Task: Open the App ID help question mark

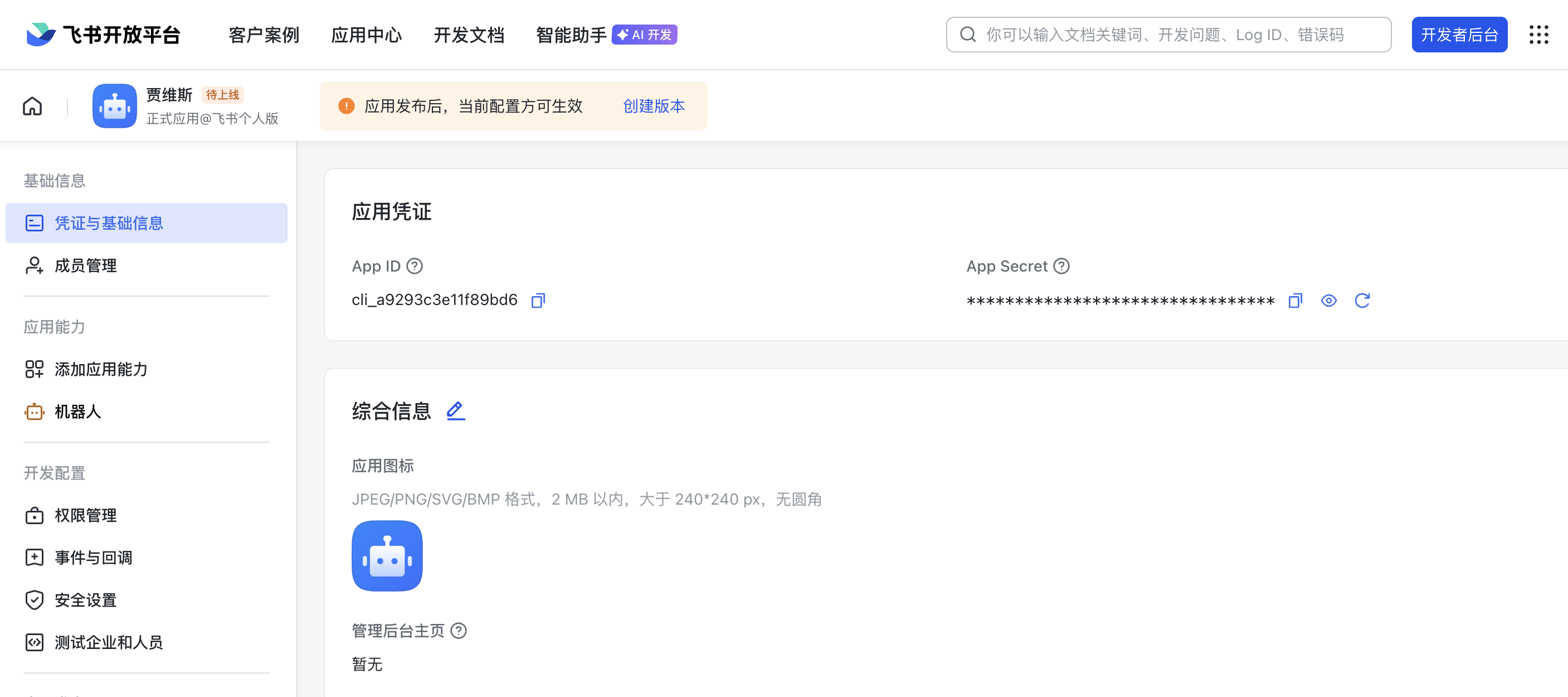Action: [415, 265]
